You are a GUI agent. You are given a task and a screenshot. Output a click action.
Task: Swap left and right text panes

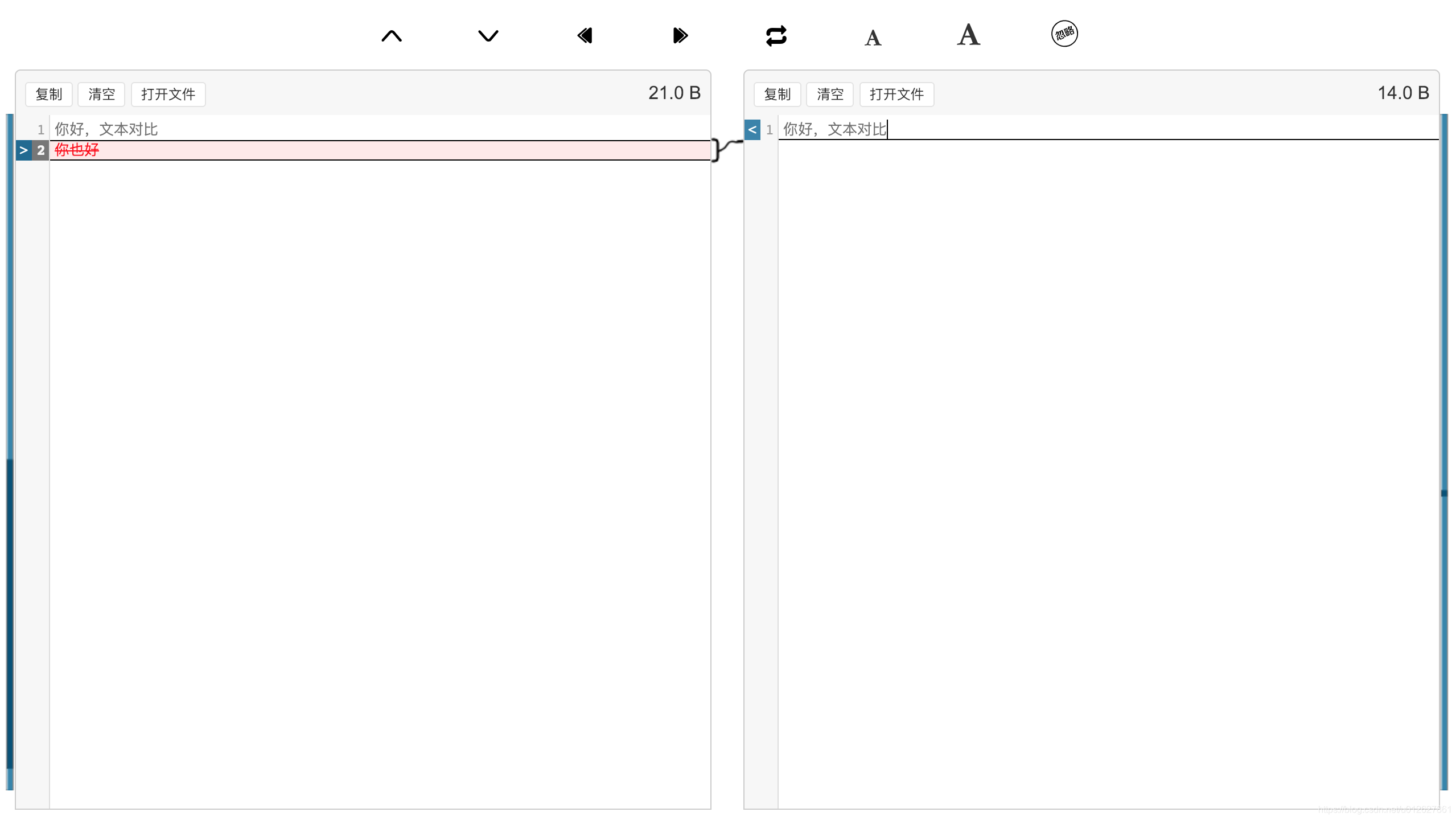[776, 35]
